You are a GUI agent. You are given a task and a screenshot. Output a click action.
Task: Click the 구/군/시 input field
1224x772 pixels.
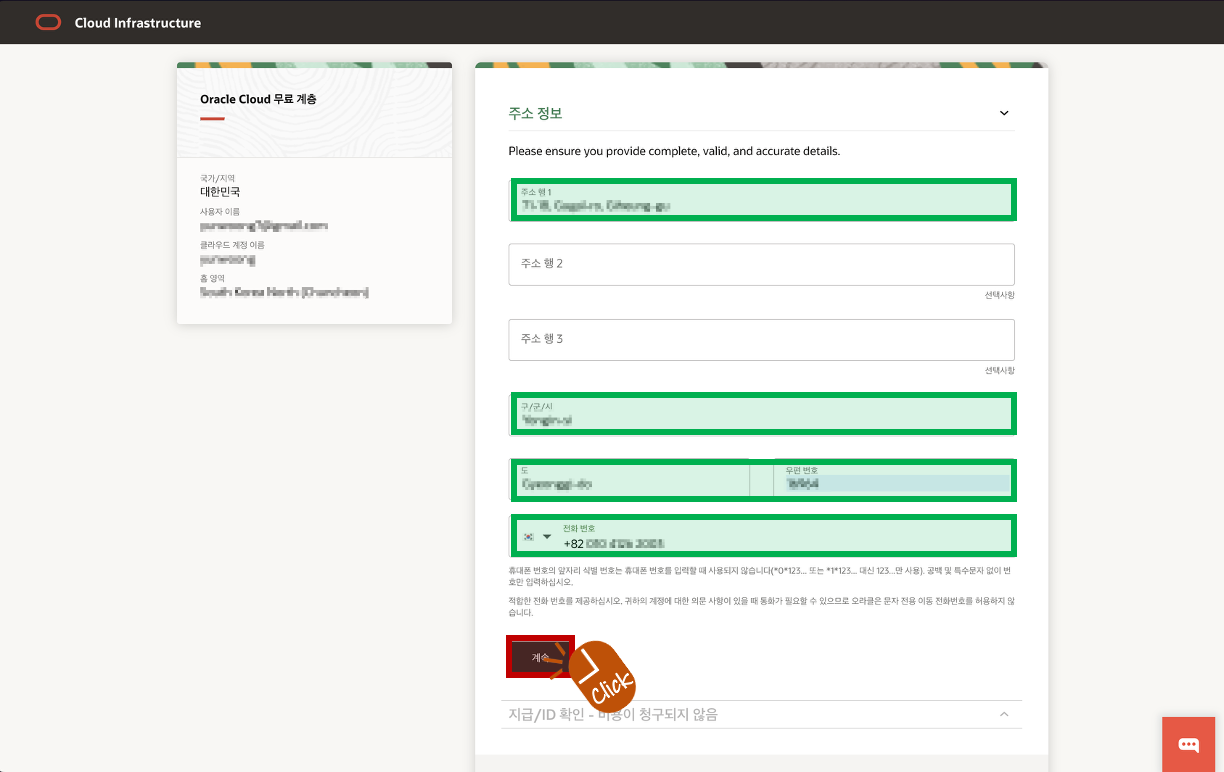[x=764, y=414]
